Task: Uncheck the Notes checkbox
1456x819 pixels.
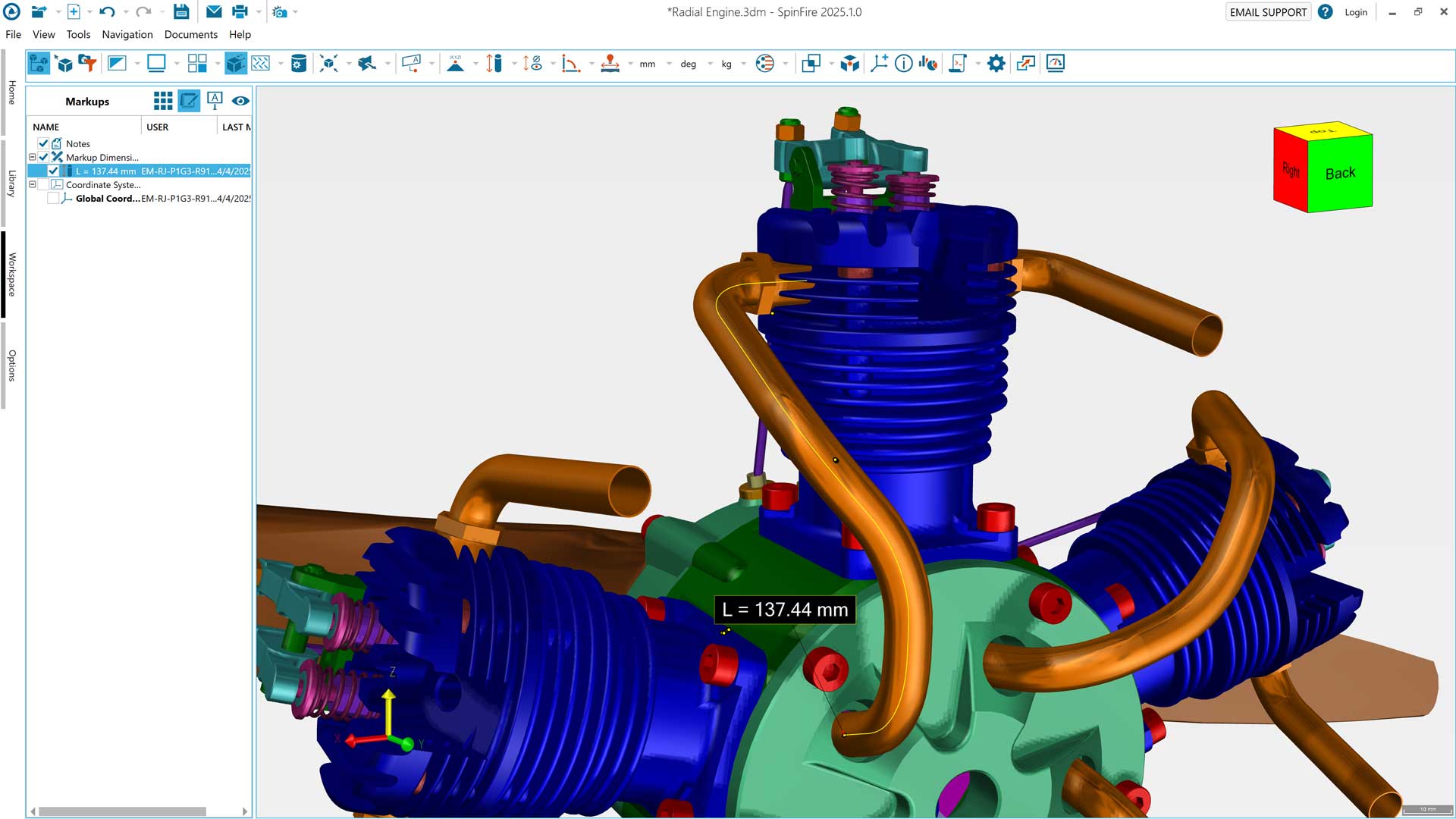Action: point(43,143)
